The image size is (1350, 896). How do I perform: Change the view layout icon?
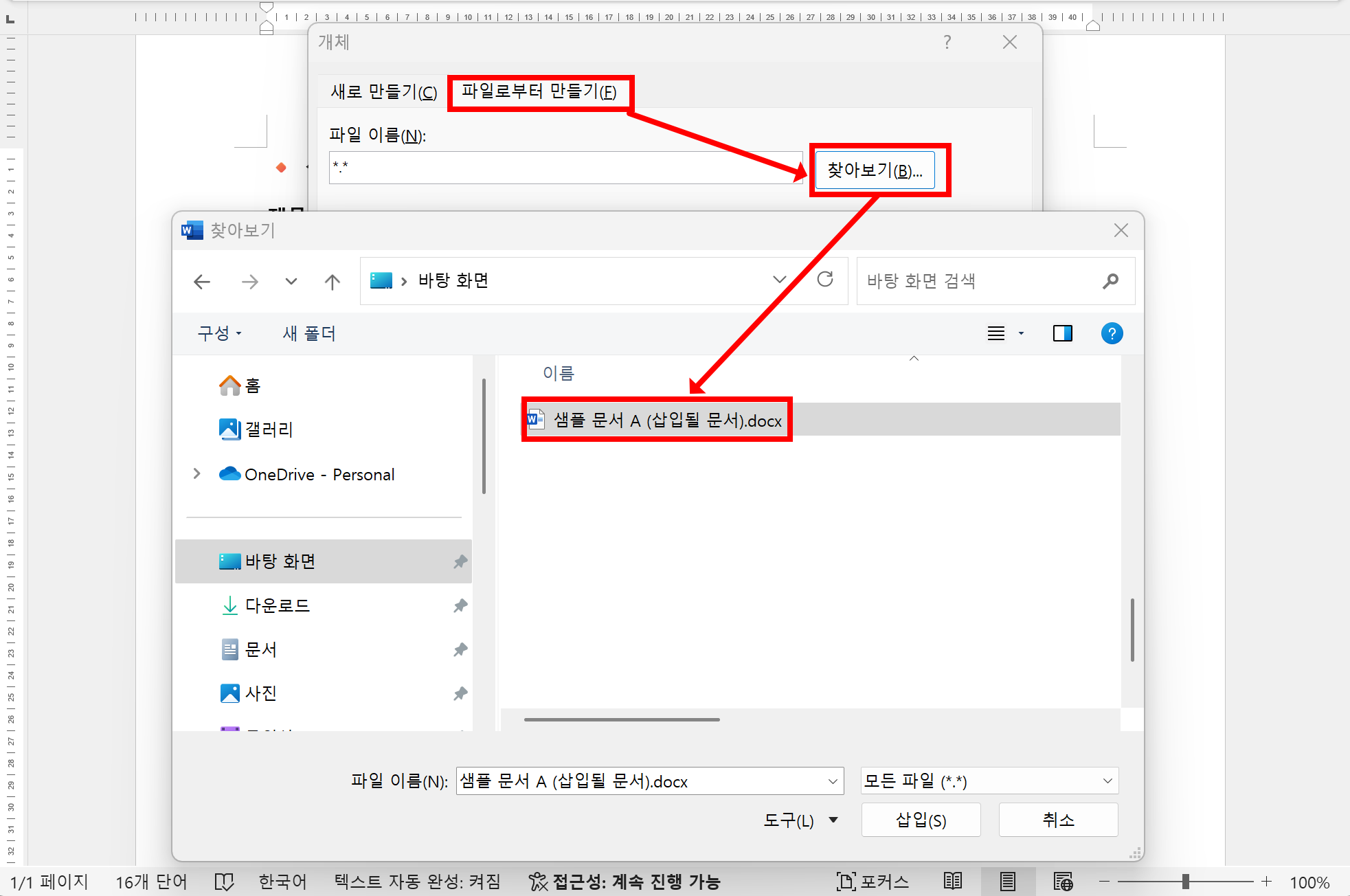click(x=996, y=333)
